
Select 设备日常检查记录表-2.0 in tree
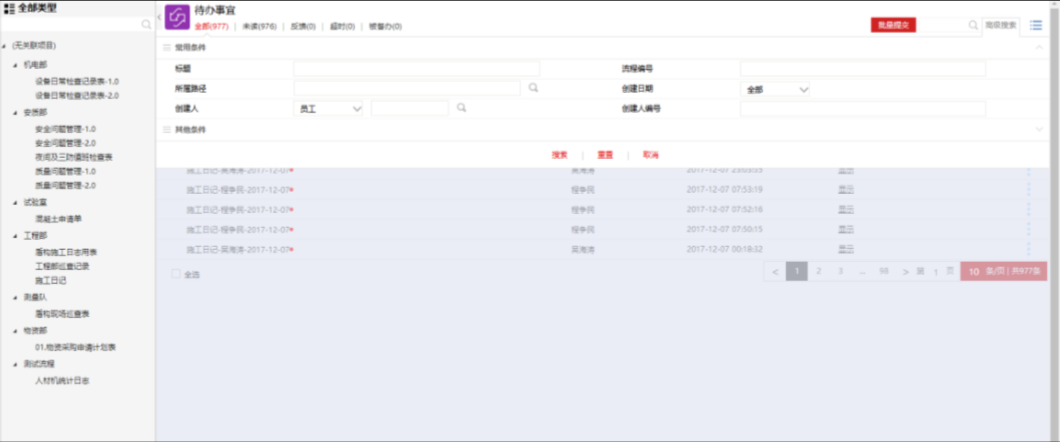77,96
